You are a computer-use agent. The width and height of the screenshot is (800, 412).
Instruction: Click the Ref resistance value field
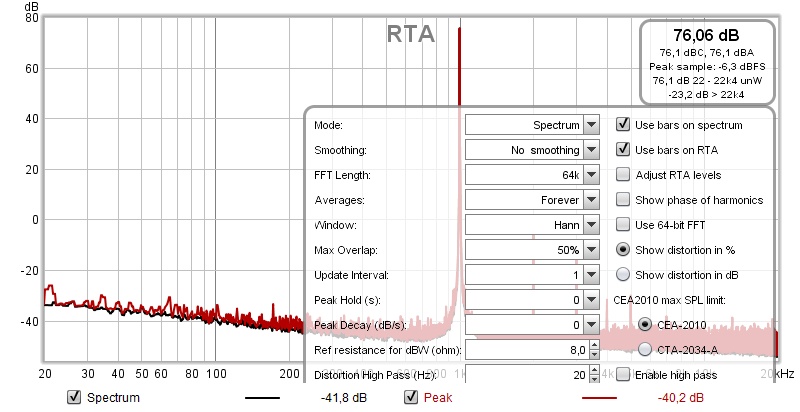tap(526, 350)
